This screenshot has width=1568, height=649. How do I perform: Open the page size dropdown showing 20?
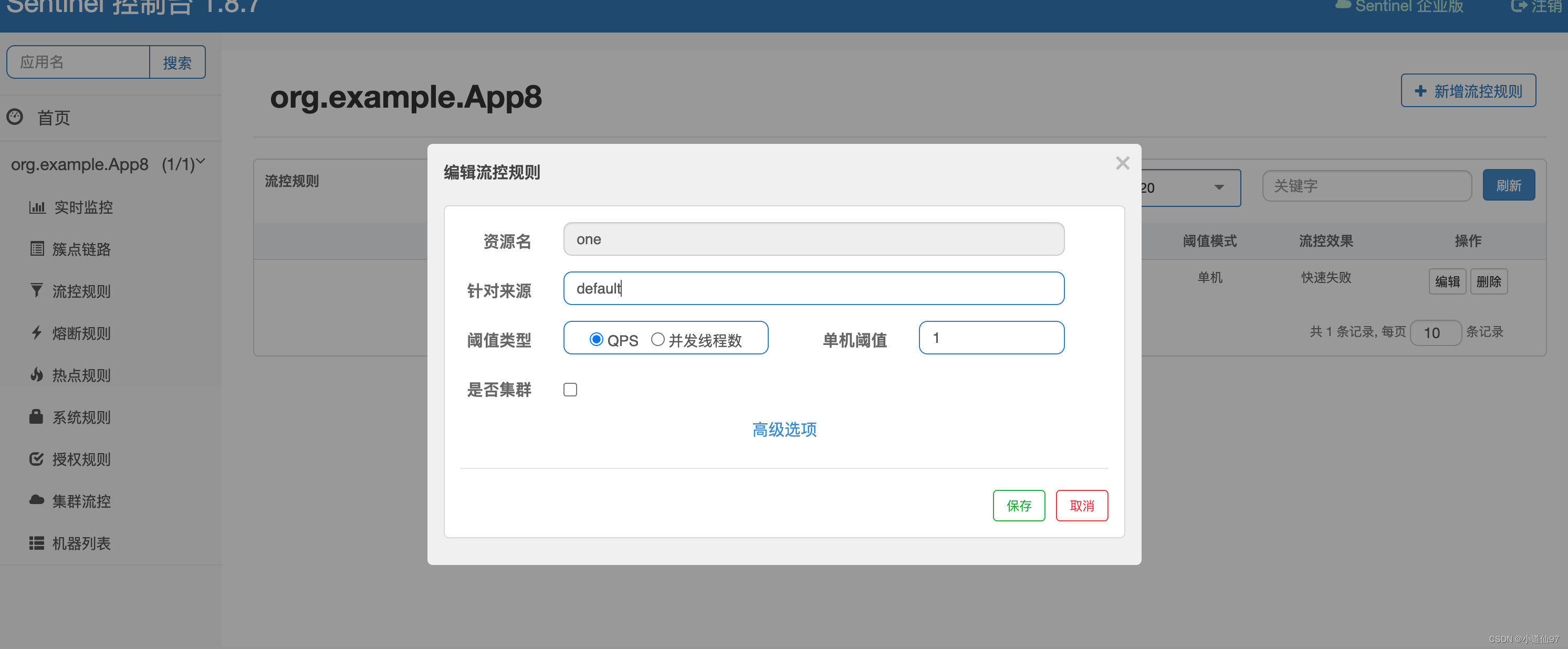pos(1190,187)
